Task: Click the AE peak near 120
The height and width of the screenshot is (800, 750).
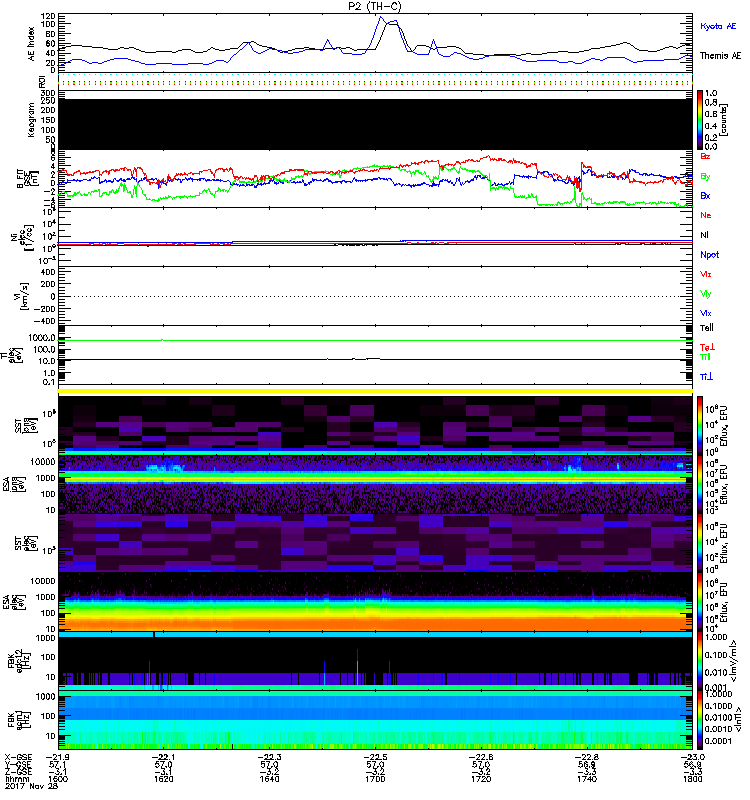Action: (380, 17)
